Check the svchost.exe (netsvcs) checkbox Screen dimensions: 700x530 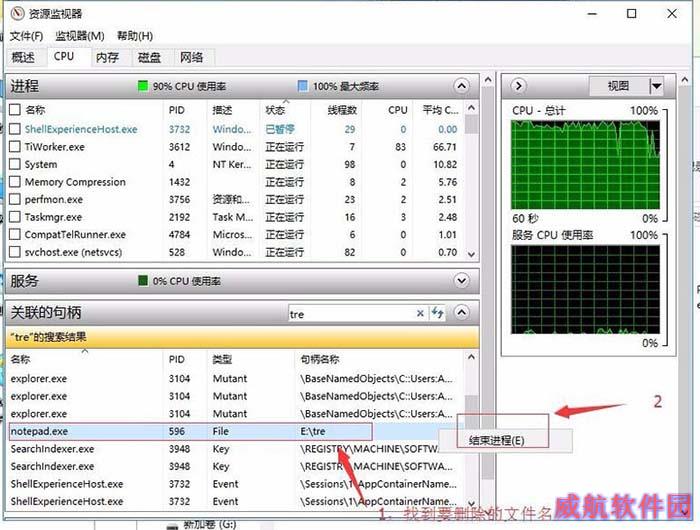[x=15, y=252]
